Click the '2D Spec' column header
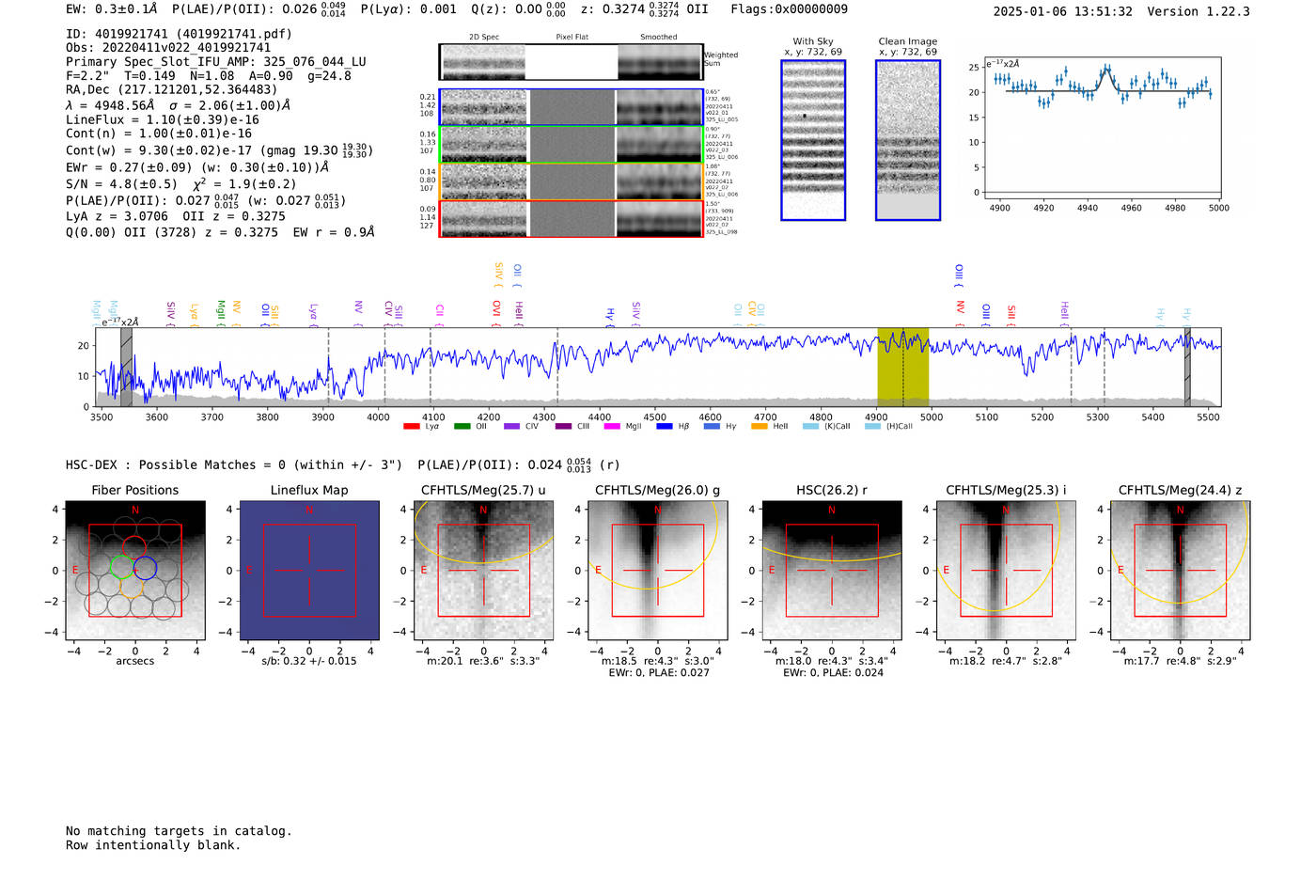 click(x=484, y=38)
